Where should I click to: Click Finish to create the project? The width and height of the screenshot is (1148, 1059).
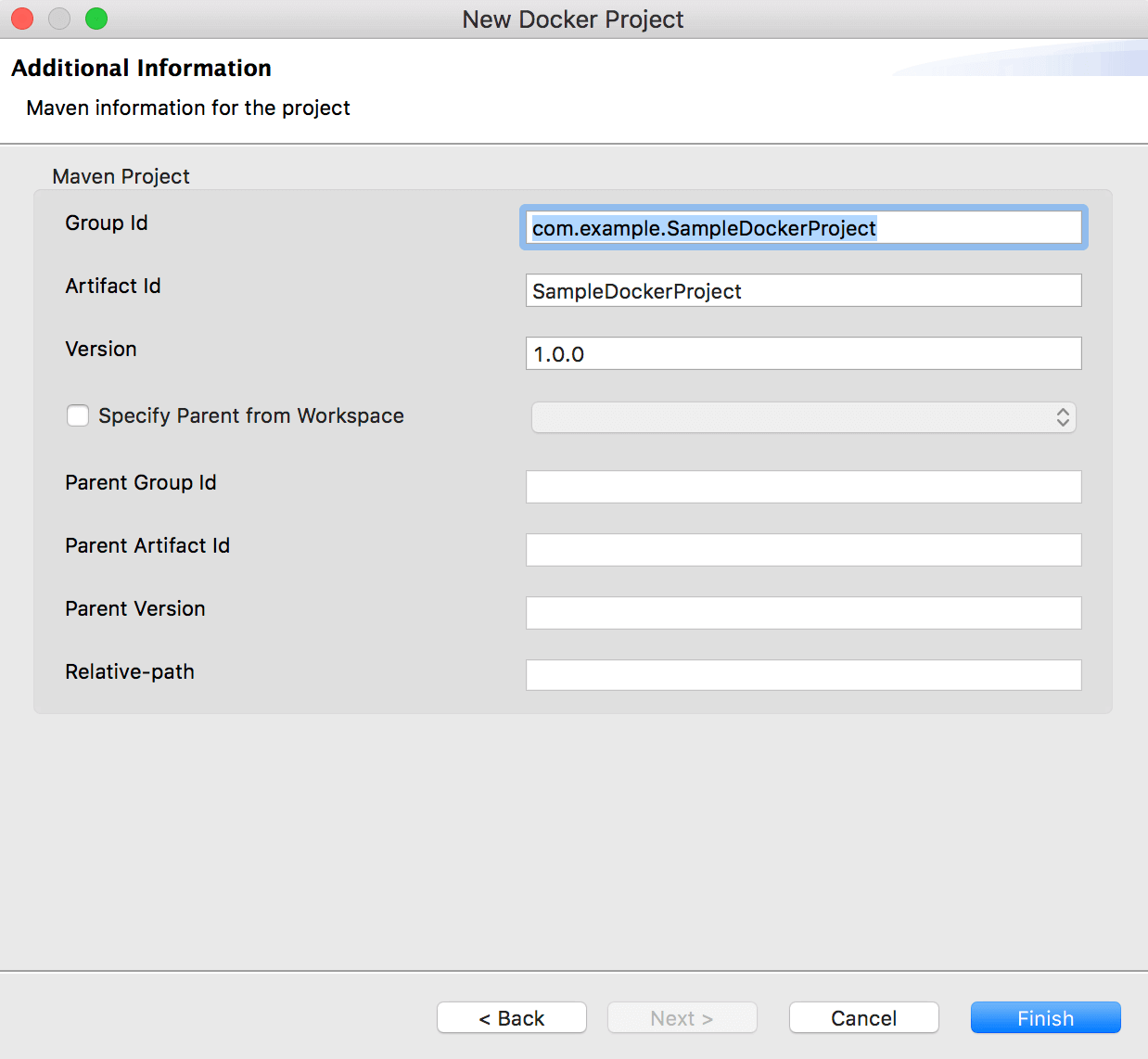coord(1046,1017)
